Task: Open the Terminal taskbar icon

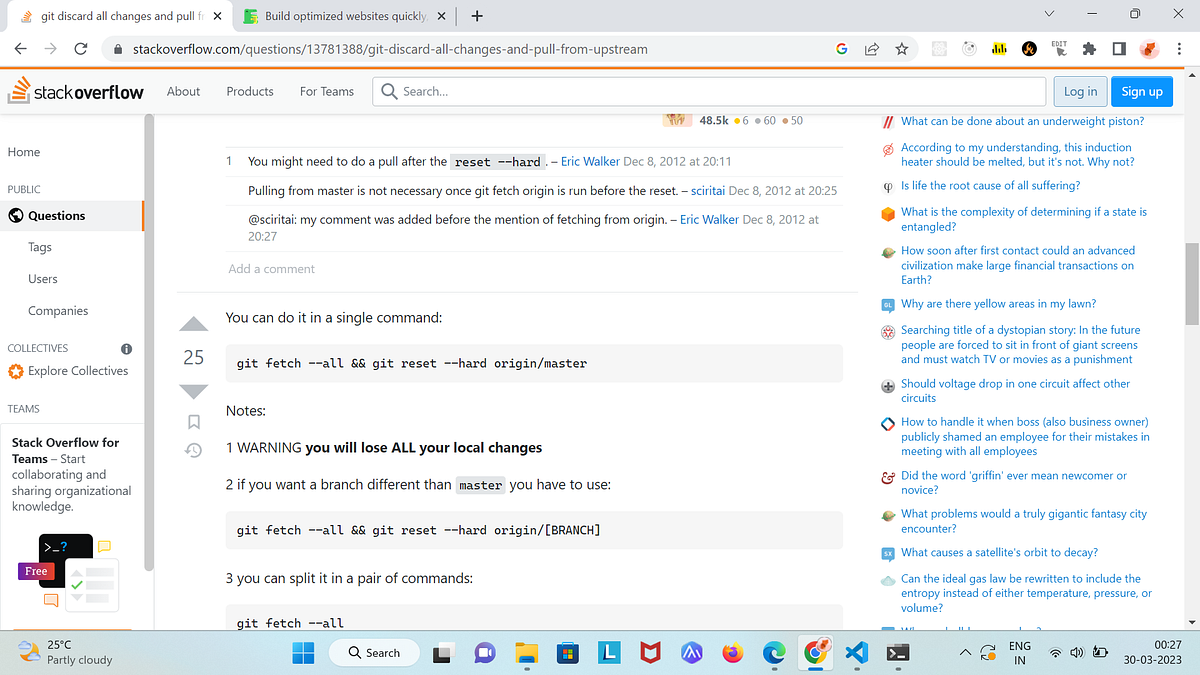Action: tap(898, 653)
